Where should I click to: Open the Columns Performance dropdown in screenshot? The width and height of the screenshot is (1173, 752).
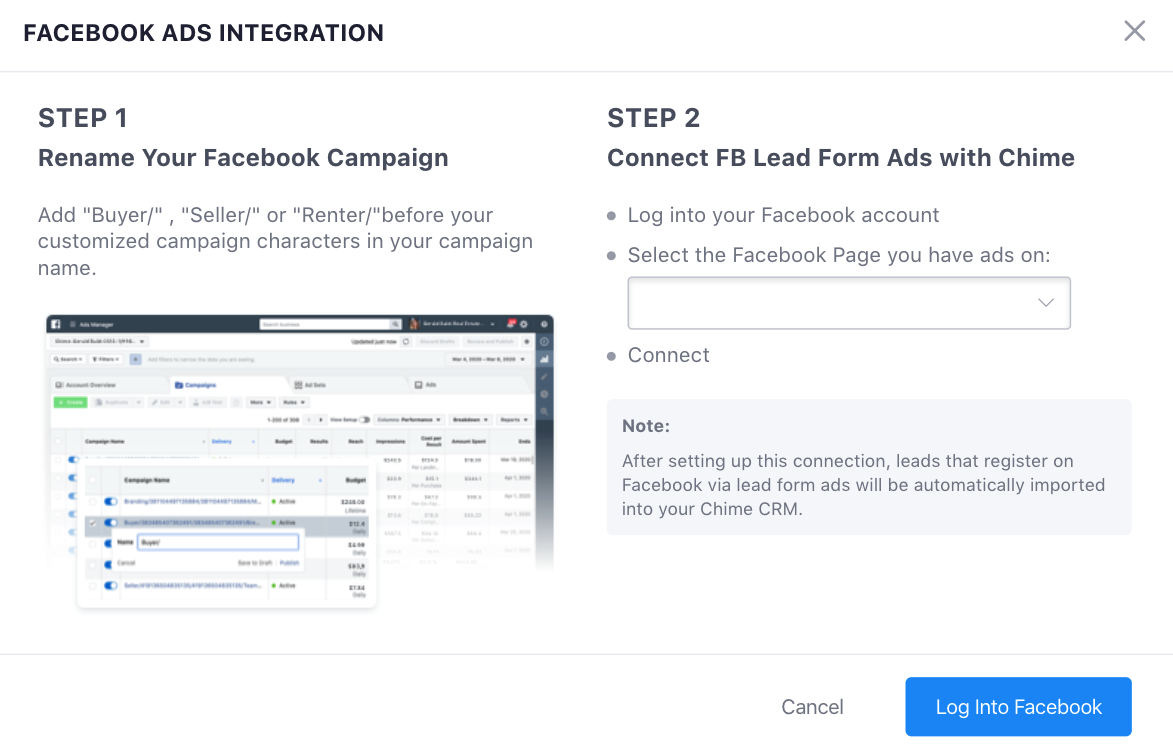coord(408,420)
